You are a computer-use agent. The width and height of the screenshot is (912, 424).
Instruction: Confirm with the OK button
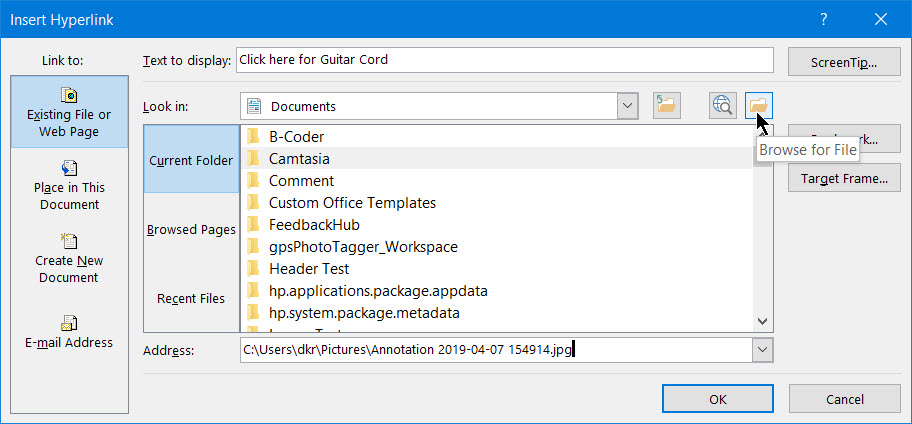pos(718,399)
